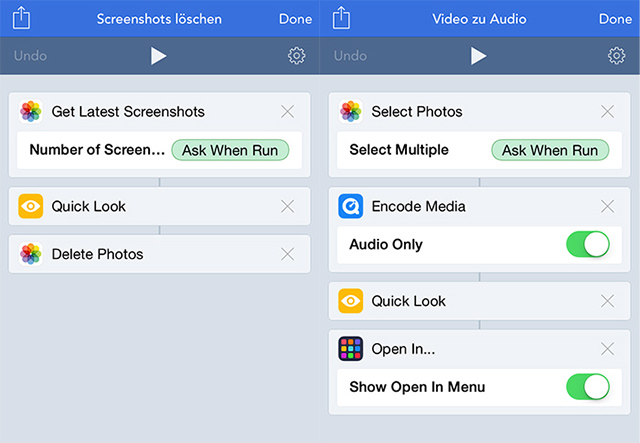Change Number of Screenshots Ask When Run value

coord(230,150)
